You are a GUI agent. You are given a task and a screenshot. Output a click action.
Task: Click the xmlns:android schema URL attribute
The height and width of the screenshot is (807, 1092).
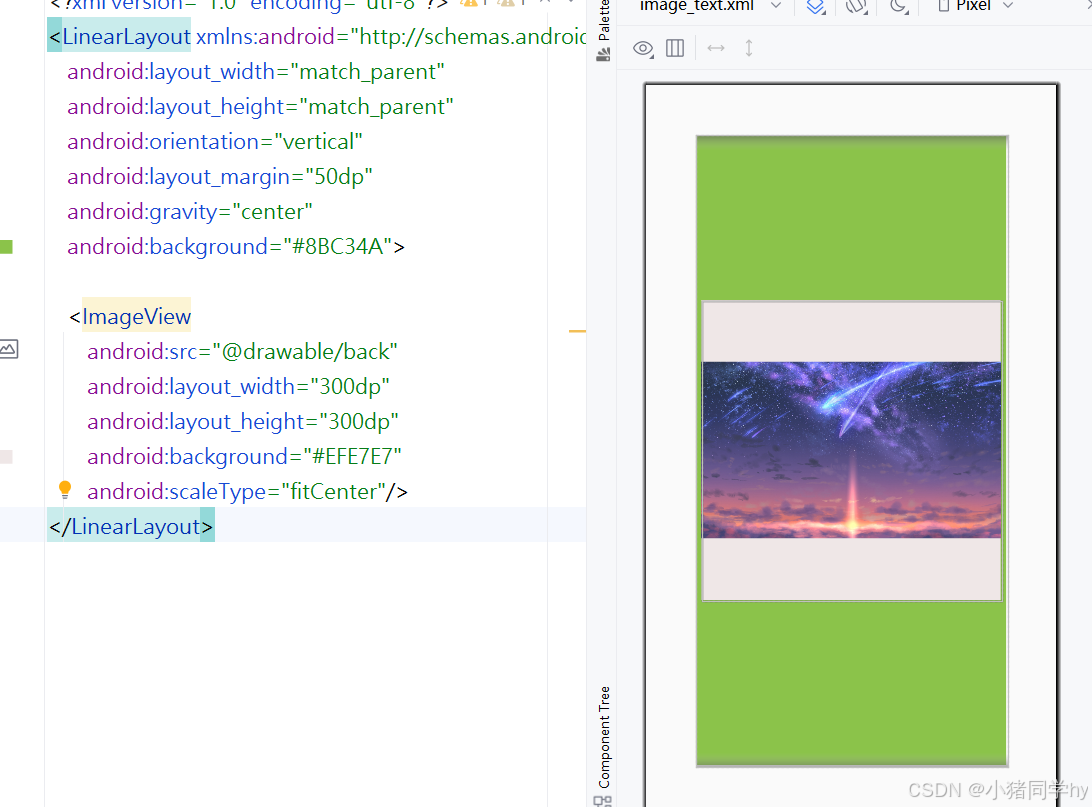391,36
